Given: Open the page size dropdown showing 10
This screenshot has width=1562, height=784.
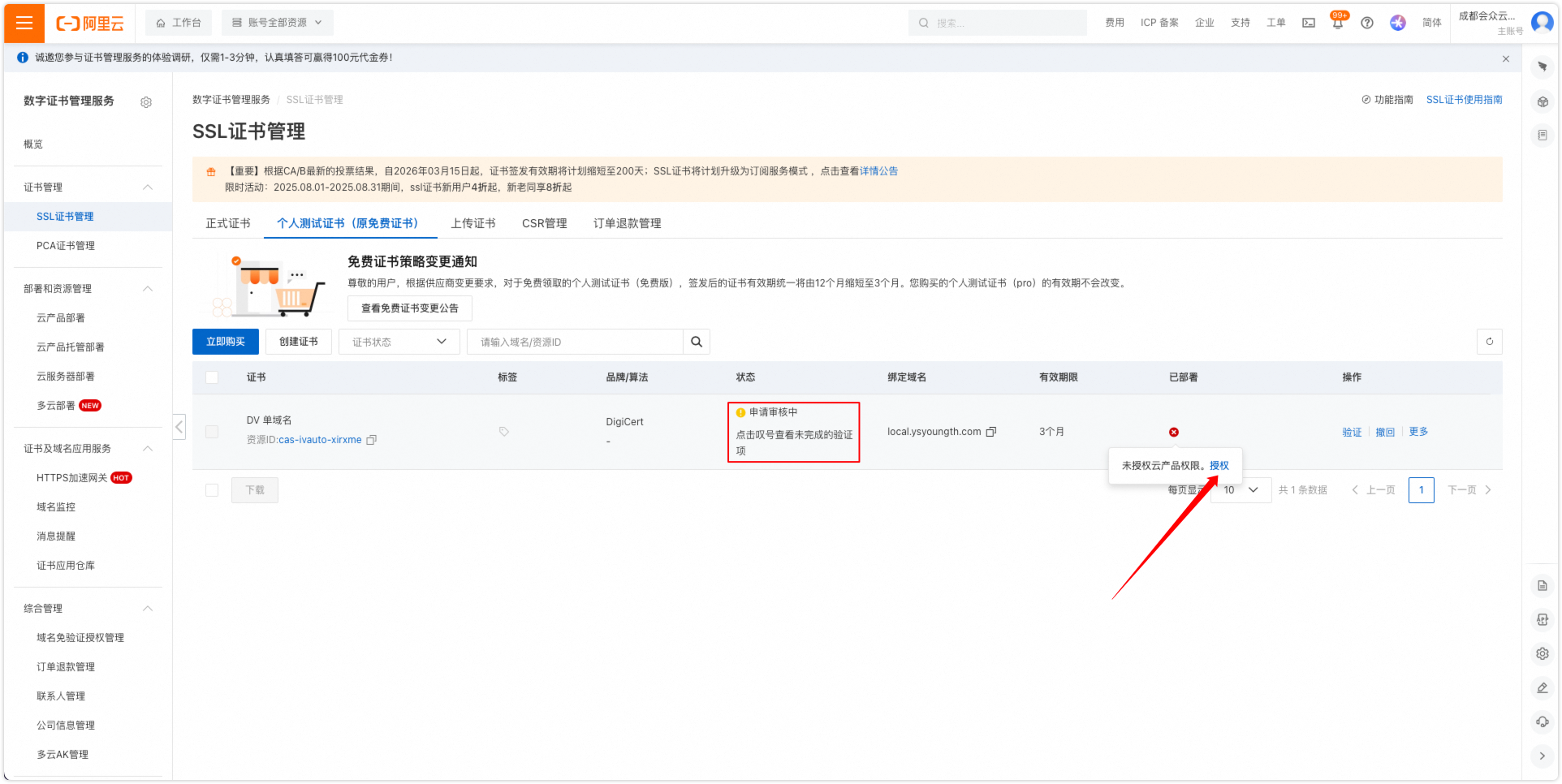Looking at the screenshot, I should point(1241,490).
